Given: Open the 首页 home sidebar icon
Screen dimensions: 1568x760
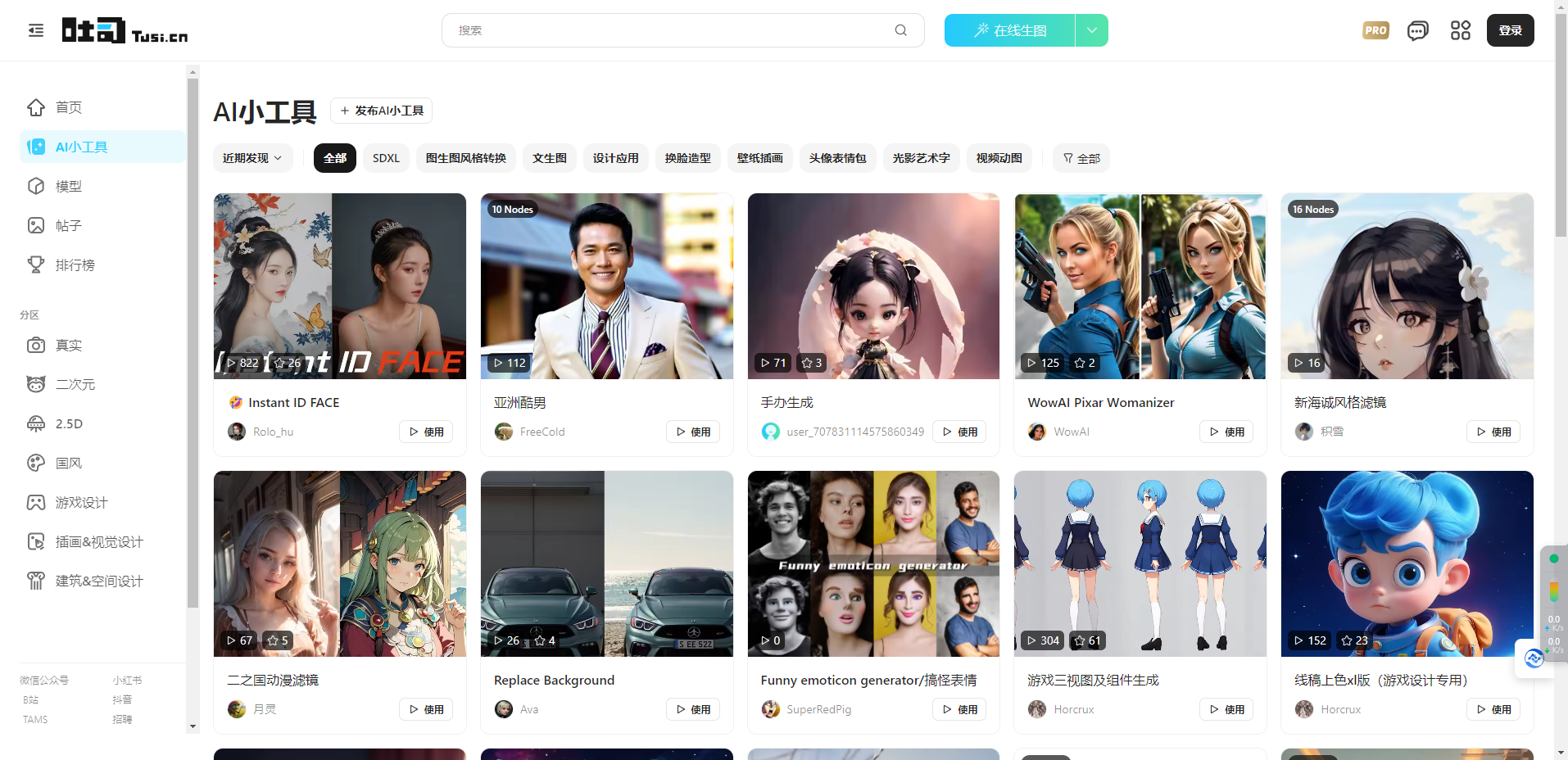Looking at the screenshot, I should (36, 107).
